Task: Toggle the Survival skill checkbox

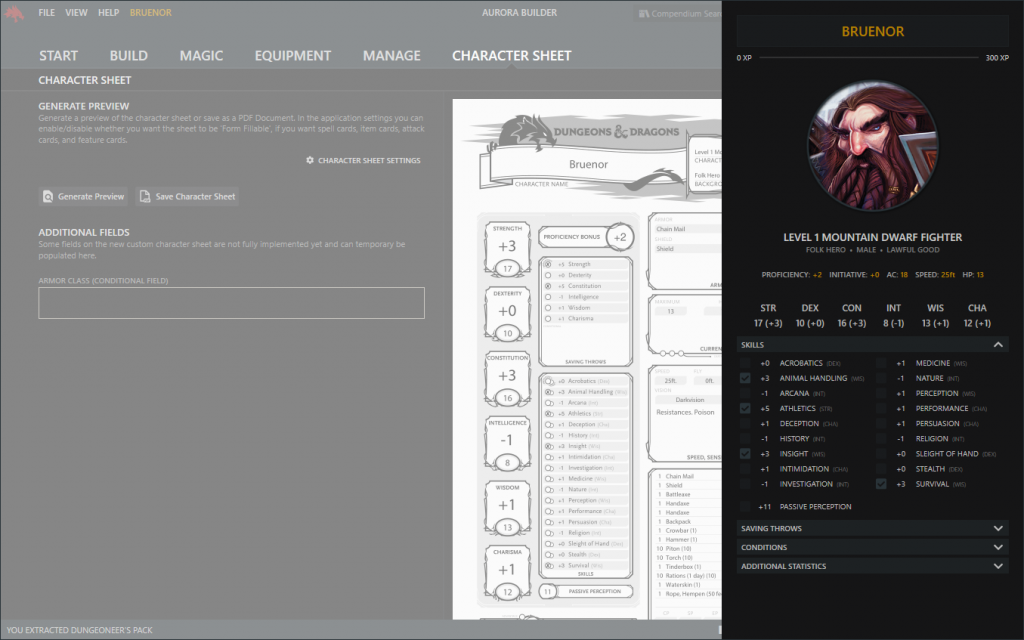Action: [881, 484]
